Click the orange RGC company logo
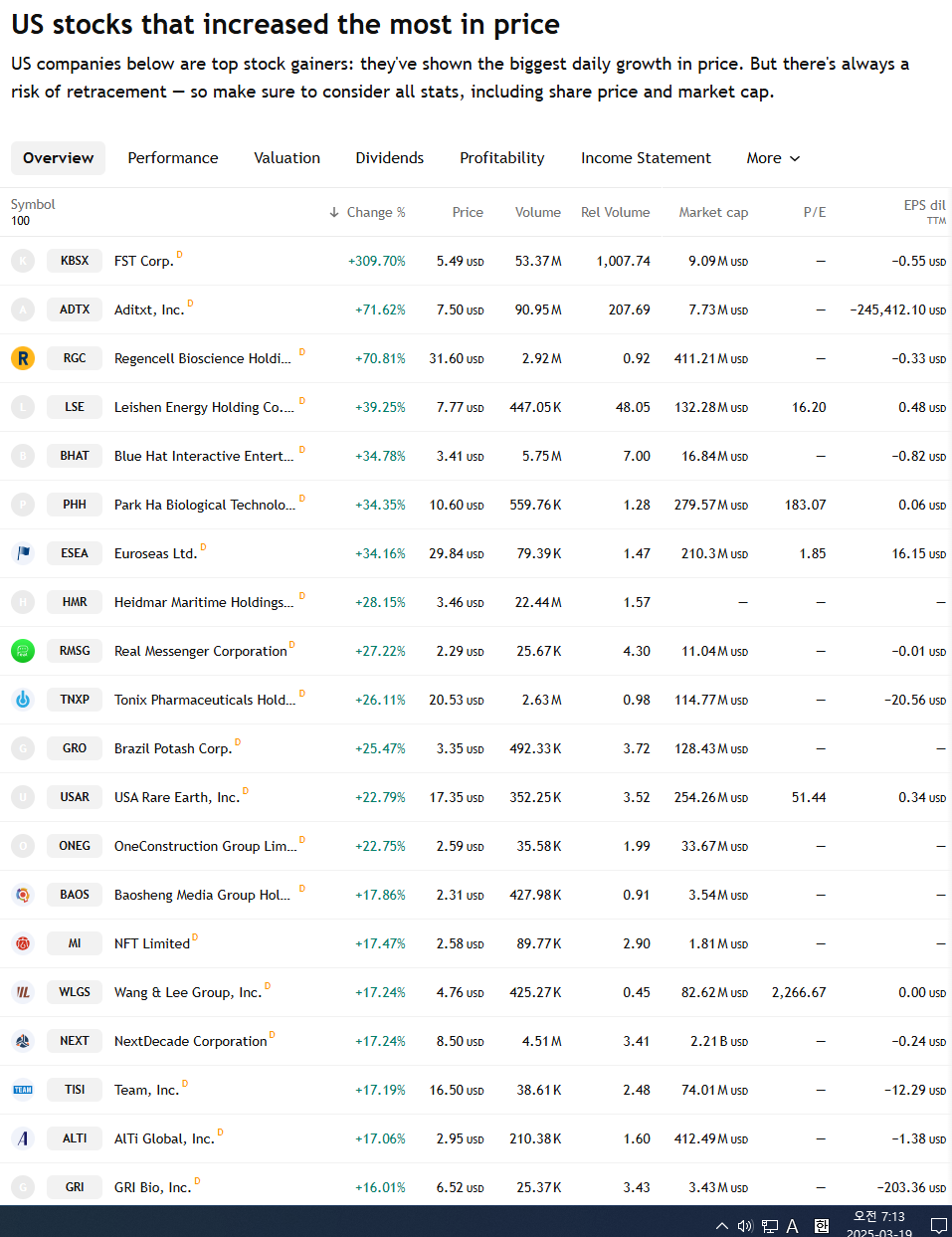The width and height of the screenshot is (952, 1237). (23, 358)
